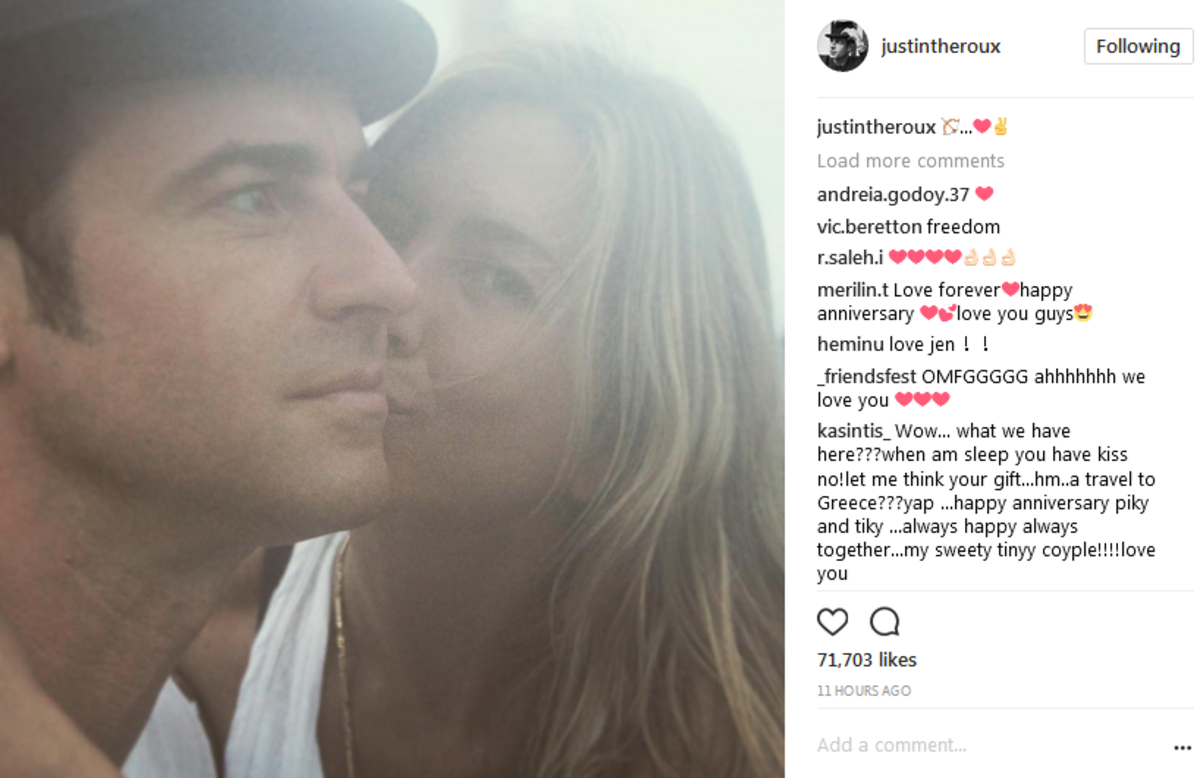
Task: Open kasintis_ commenter profile
Action: 853,431
